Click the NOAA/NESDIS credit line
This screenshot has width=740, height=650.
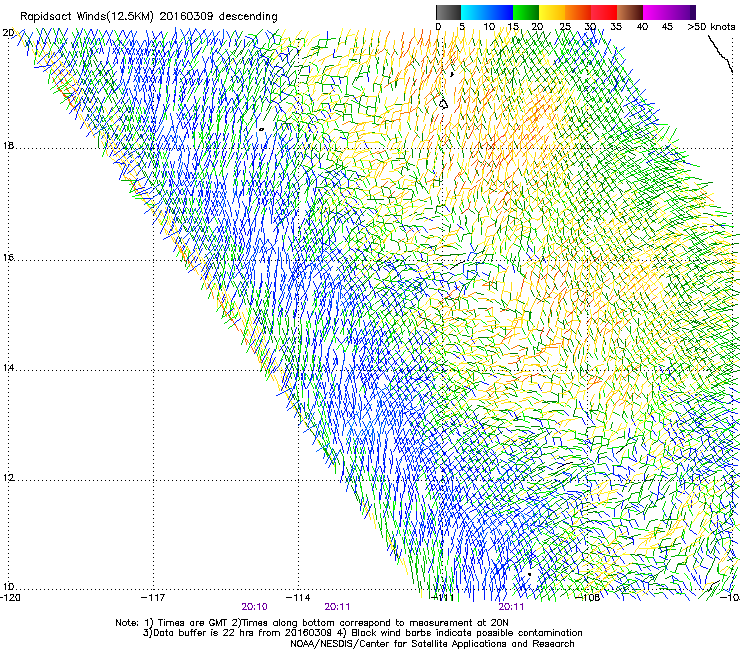coord(432,644)
